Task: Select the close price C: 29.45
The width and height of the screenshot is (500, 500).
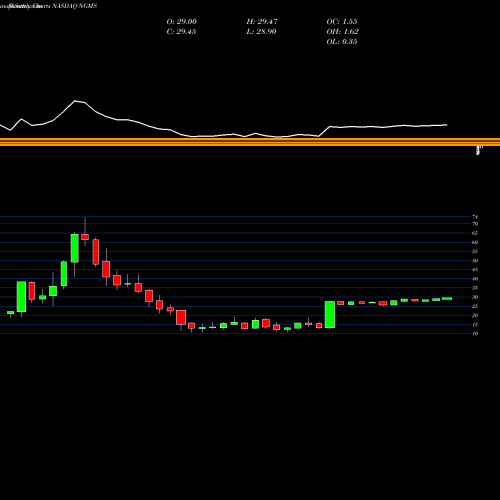Action: (181, 32)
